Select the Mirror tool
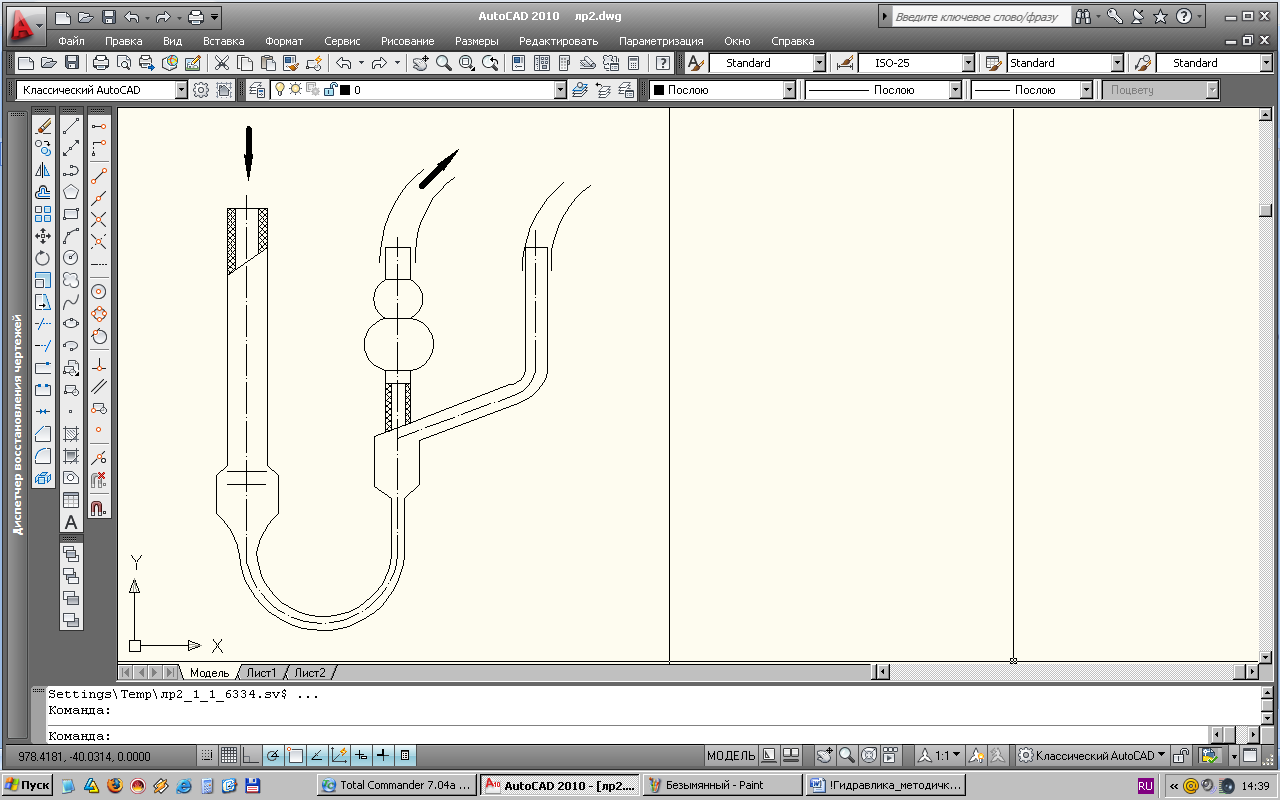Viewport: 1280px width, 800px height. (x=43, y=170)
